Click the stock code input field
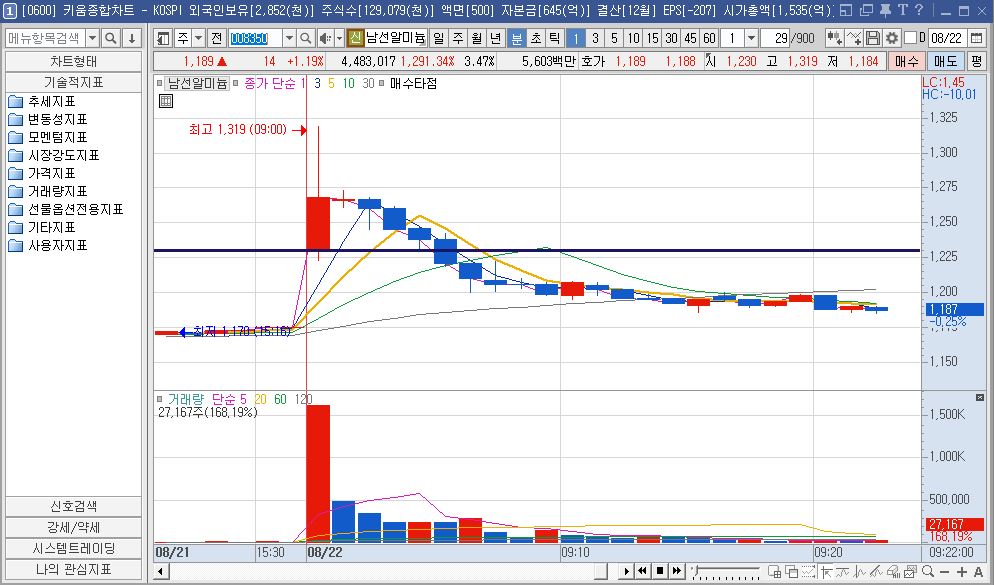This screenshot has width=994, height=585. 255,39
